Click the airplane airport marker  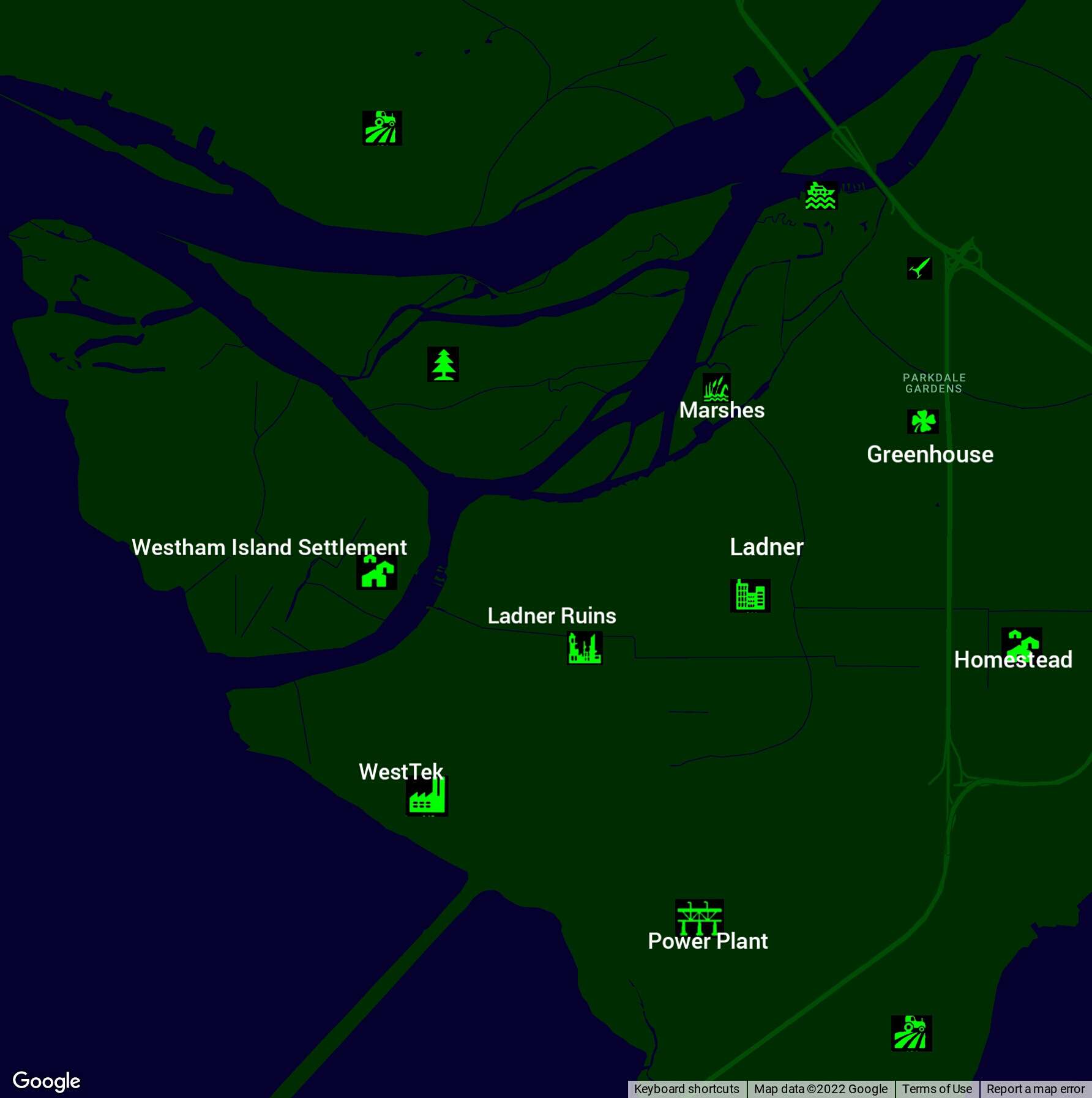click(919, 268)
